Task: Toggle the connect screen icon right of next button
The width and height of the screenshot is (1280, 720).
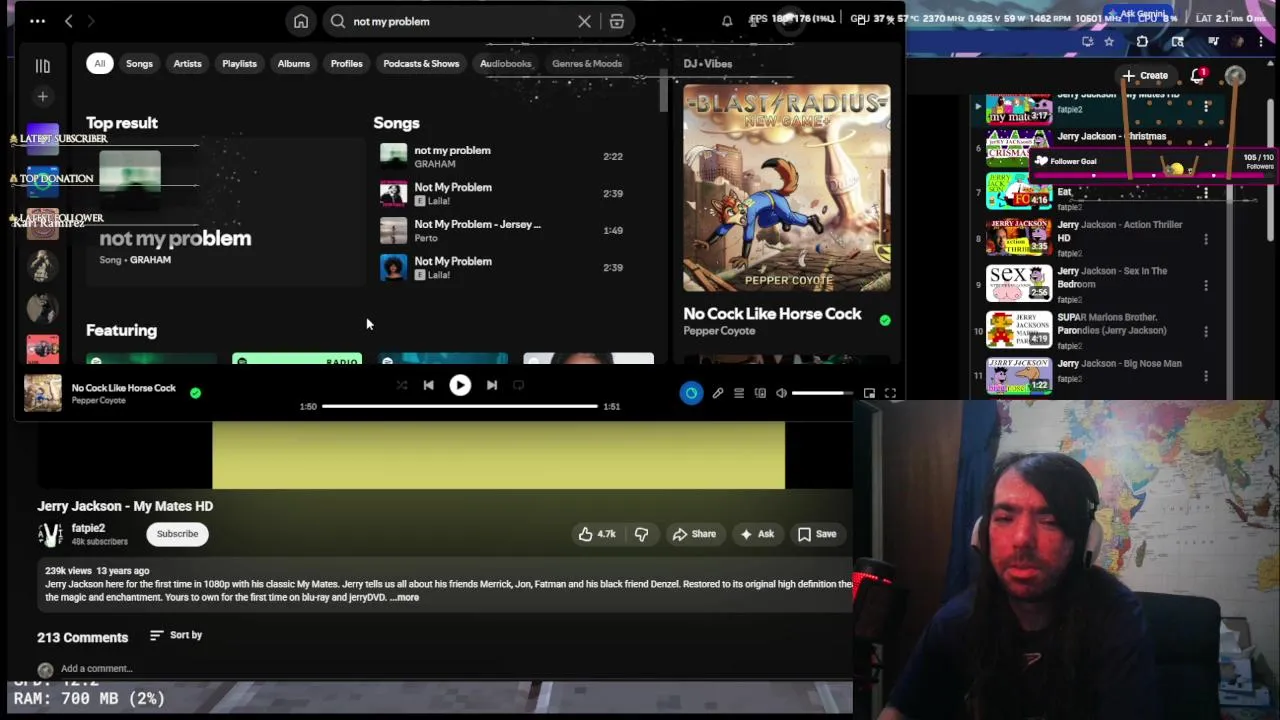Action: pos(518,385)
